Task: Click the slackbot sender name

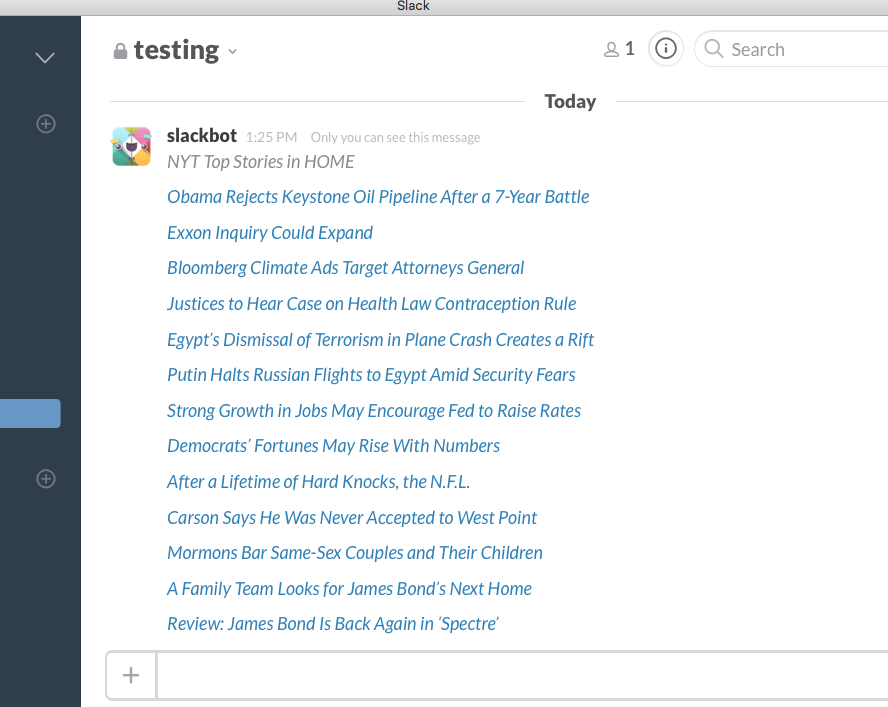Action: (x=201, y=136)
